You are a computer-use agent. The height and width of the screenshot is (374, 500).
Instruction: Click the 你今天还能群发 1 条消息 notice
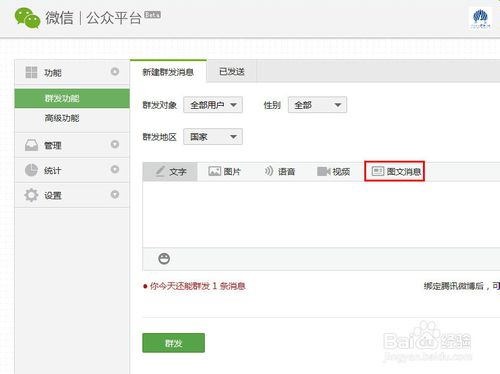197,286
